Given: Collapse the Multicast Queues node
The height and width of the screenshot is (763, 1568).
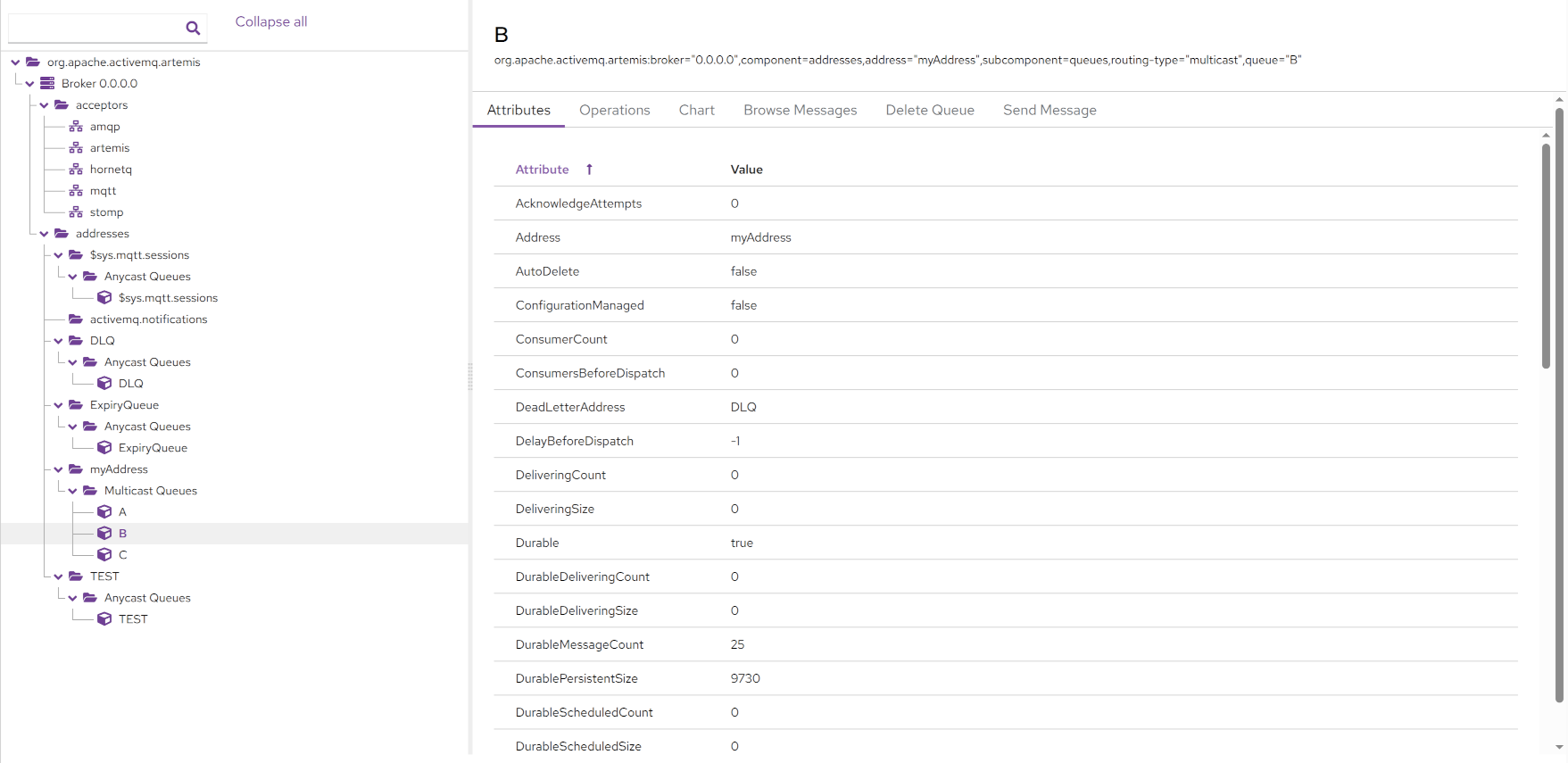Looking at the screenshot, I should coord(72,491).
